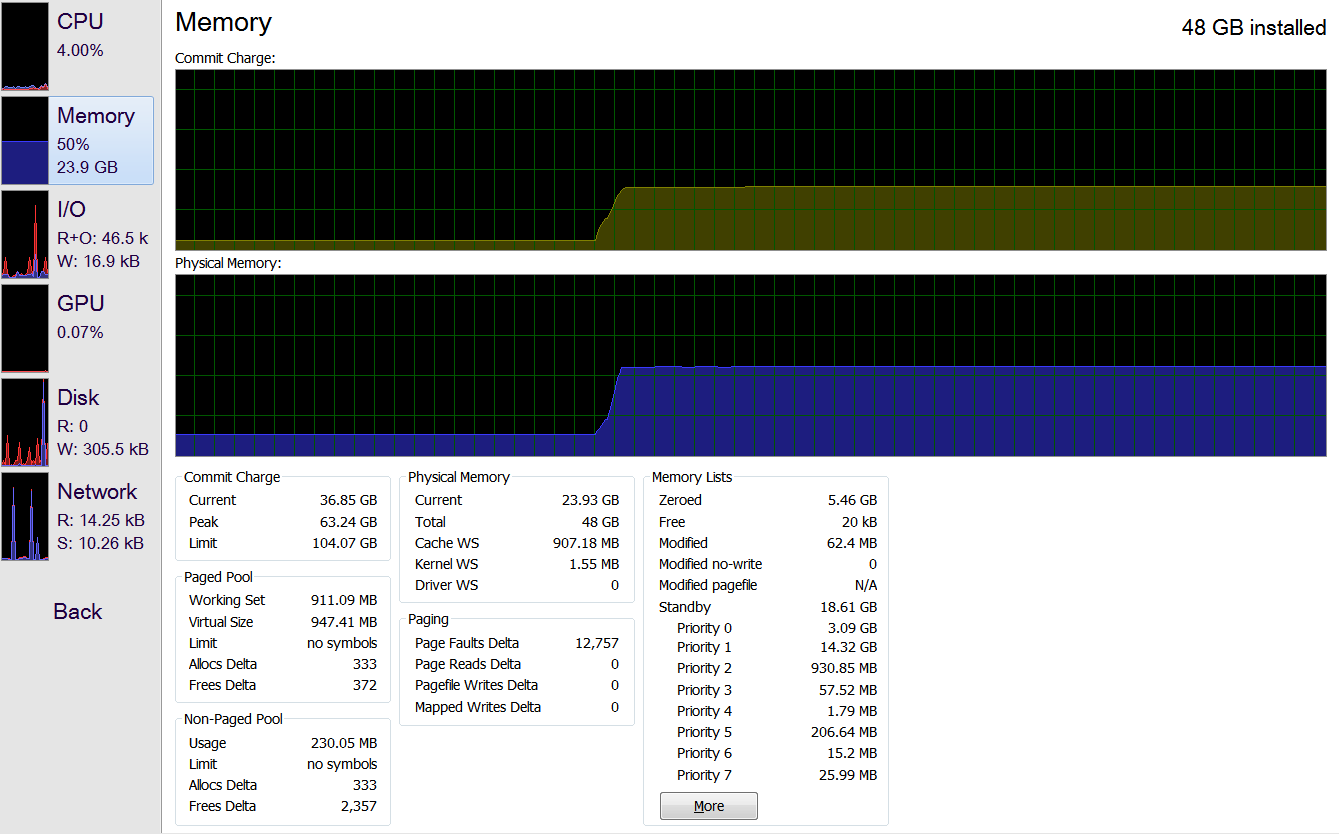Click the Commit Charge graph

click(750, 160)
